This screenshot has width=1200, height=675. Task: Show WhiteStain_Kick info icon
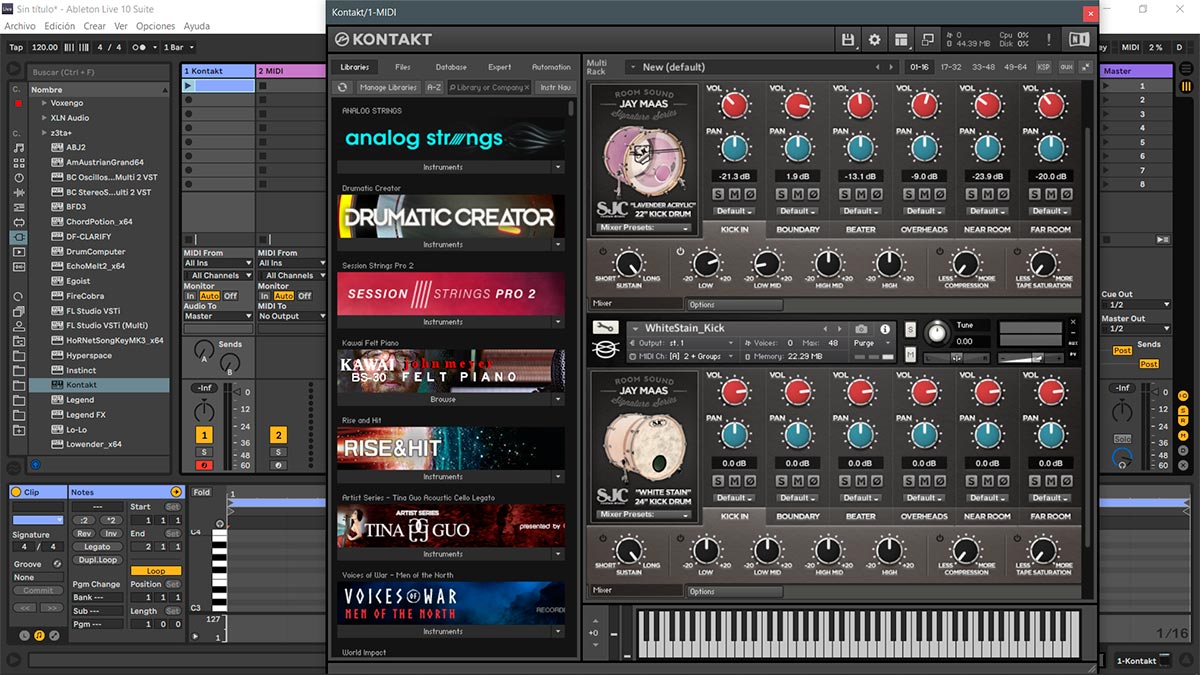point(885,328)
